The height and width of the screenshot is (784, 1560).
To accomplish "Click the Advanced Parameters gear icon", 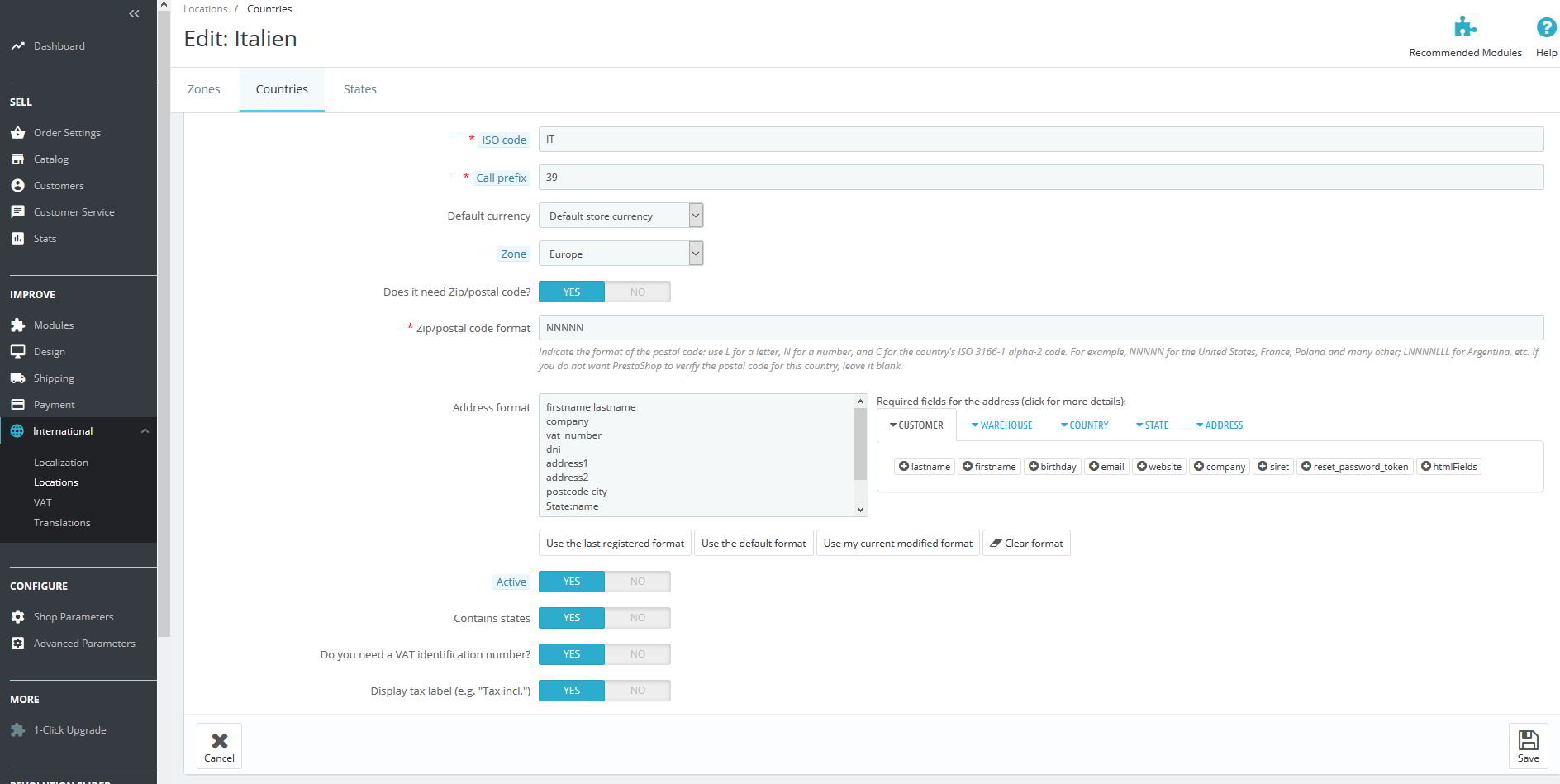I will pyautogui.click(x=17, y=643).
